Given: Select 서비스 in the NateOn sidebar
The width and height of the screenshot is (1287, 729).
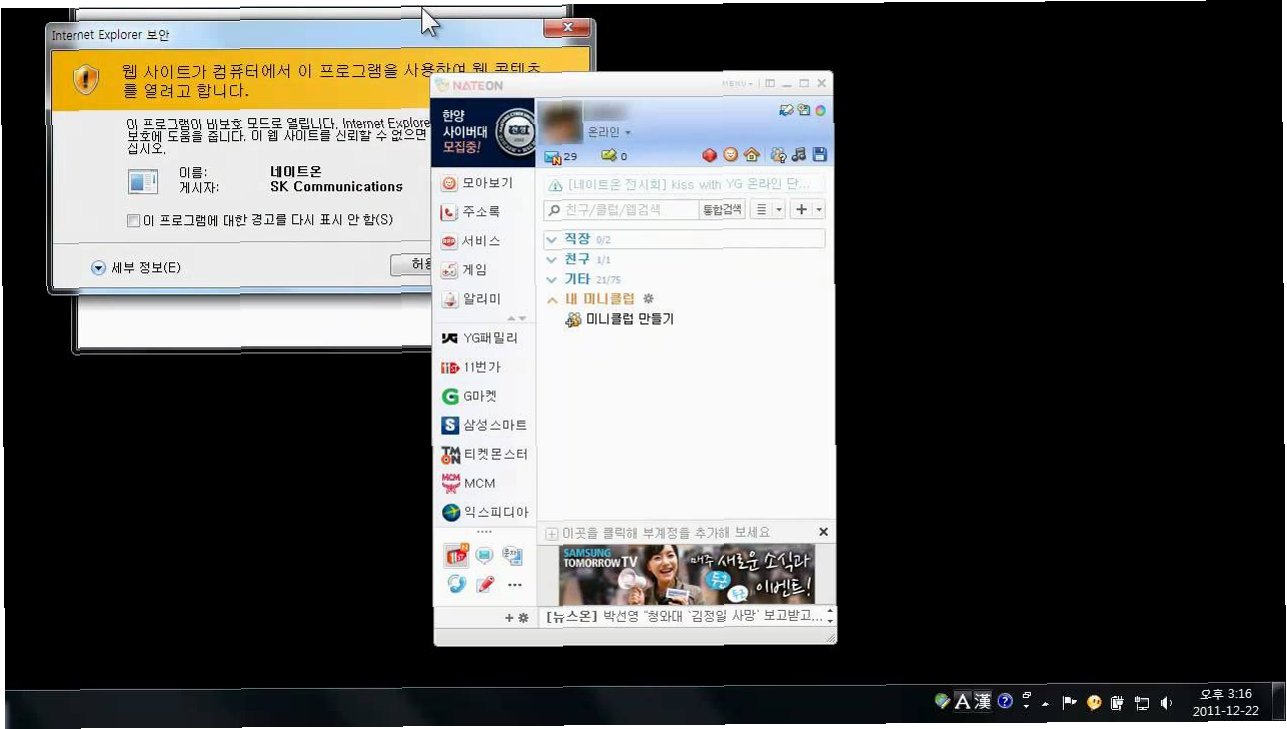Looking at the screenshot, I should (x=472, y=241).
